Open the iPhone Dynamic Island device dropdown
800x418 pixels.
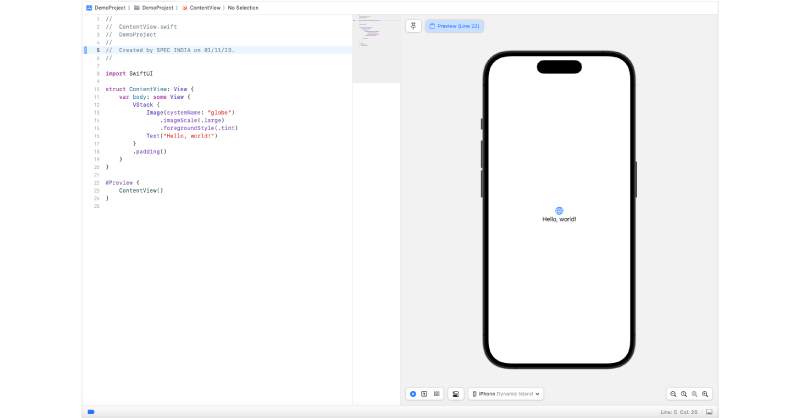pyautogui.click(x=506, y=394)
